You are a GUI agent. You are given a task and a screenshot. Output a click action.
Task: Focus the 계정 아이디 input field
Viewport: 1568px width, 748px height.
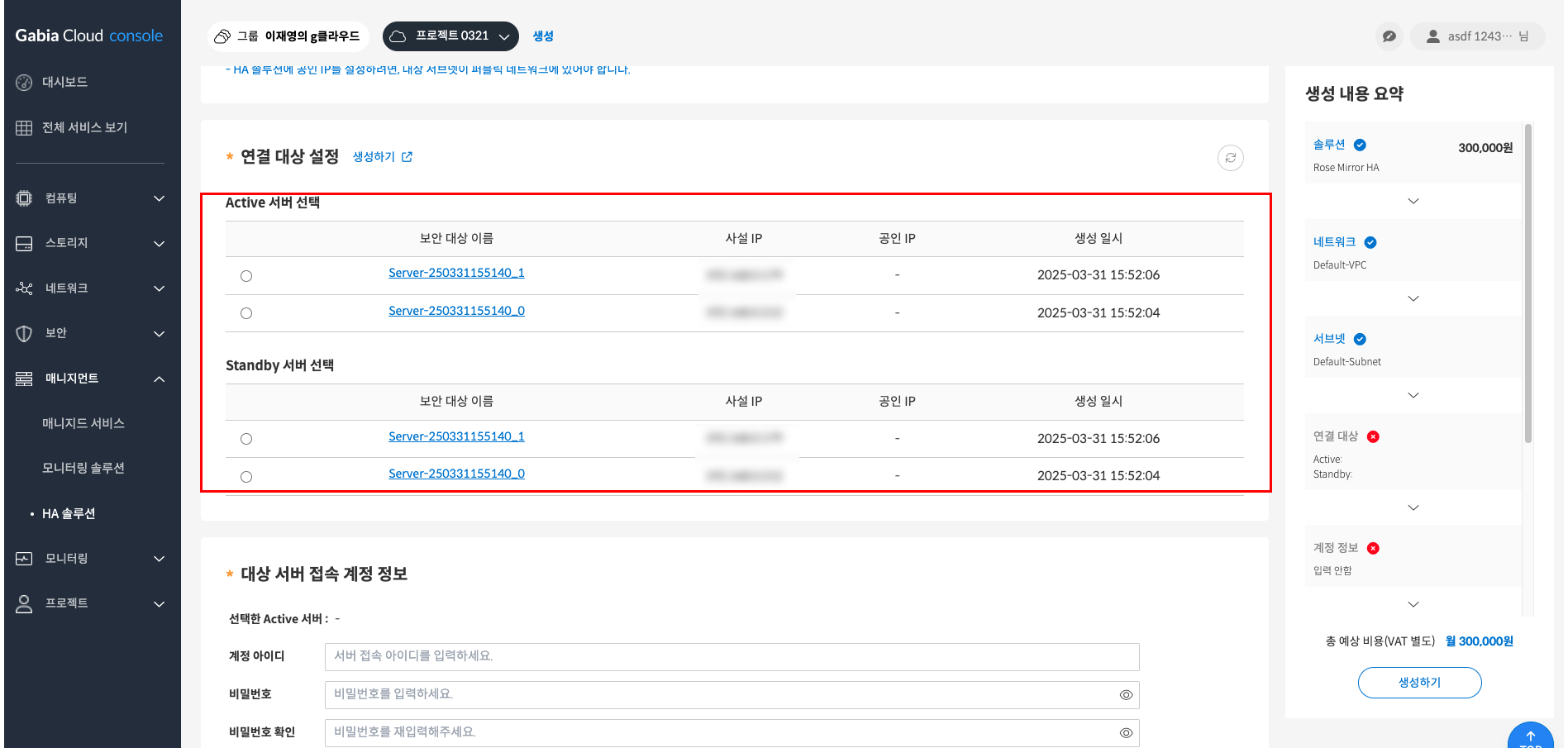(732, 657)
